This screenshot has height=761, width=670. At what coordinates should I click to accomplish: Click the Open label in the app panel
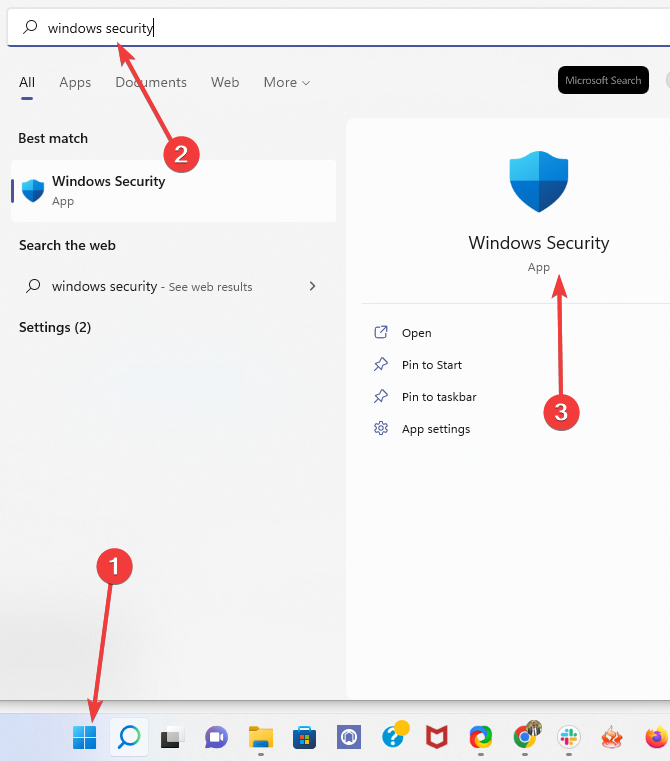coord(417,333)
